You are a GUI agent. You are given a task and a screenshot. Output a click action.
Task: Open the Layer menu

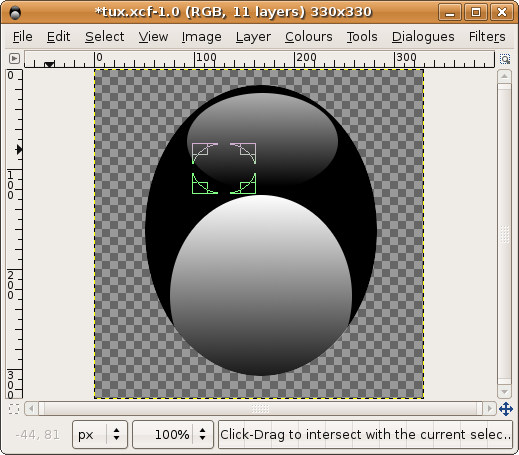click(253, 37)
